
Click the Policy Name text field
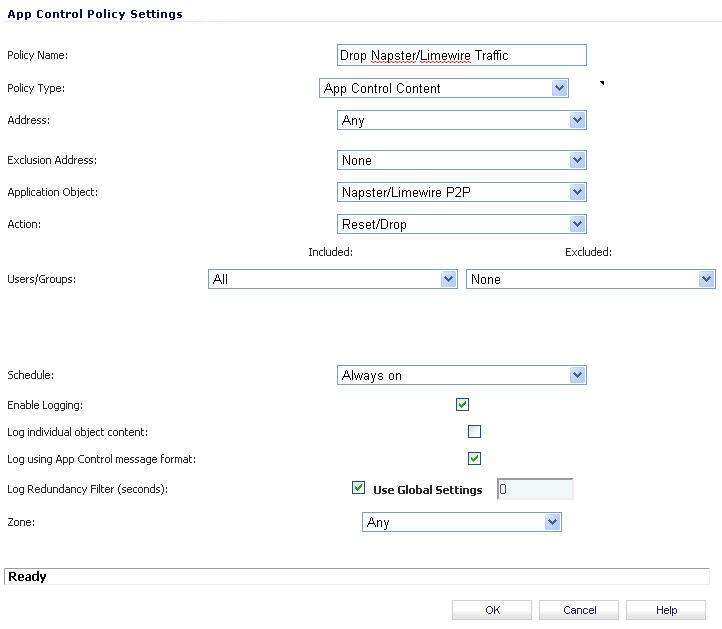(x=461, y=56)
